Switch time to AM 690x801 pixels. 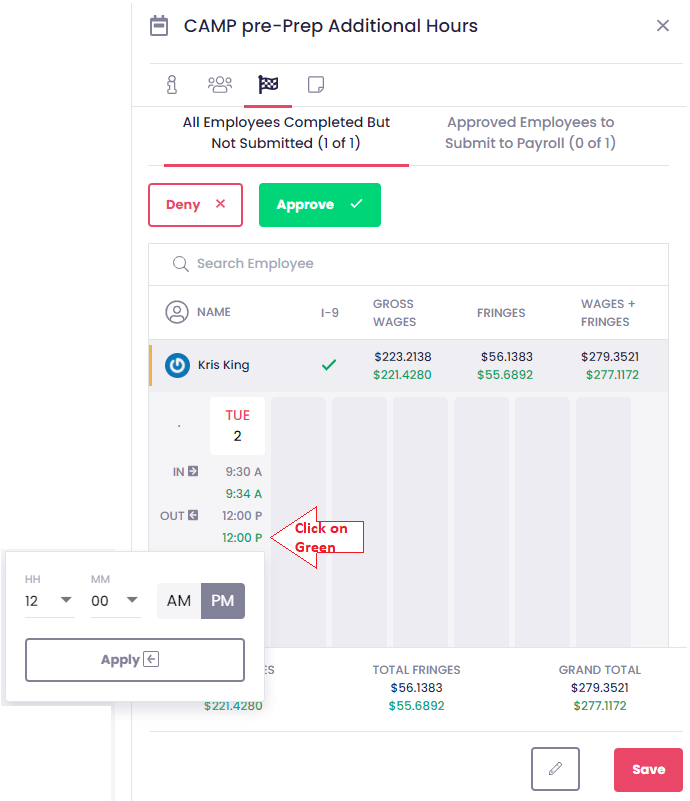click(179, 601)
